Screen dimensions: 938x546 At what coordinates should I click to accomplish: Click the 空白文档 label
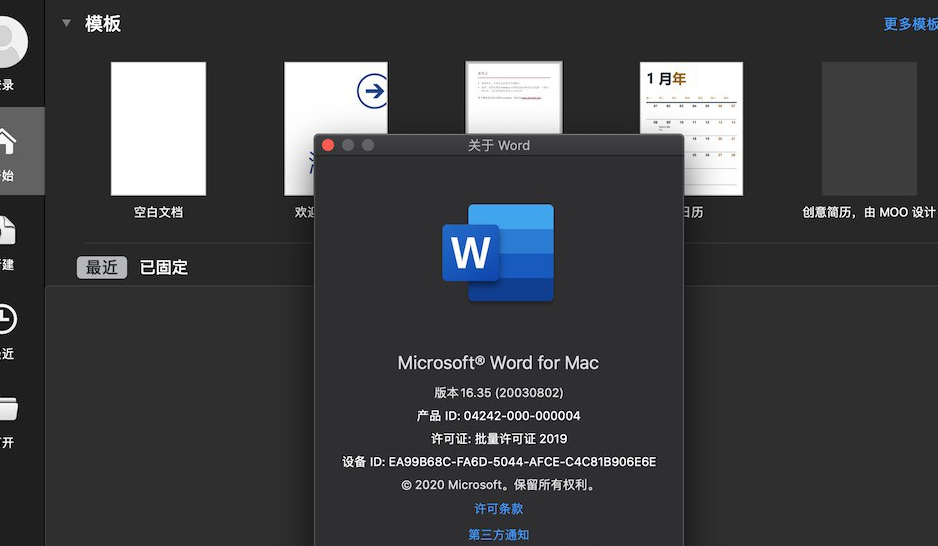(158, 212)
